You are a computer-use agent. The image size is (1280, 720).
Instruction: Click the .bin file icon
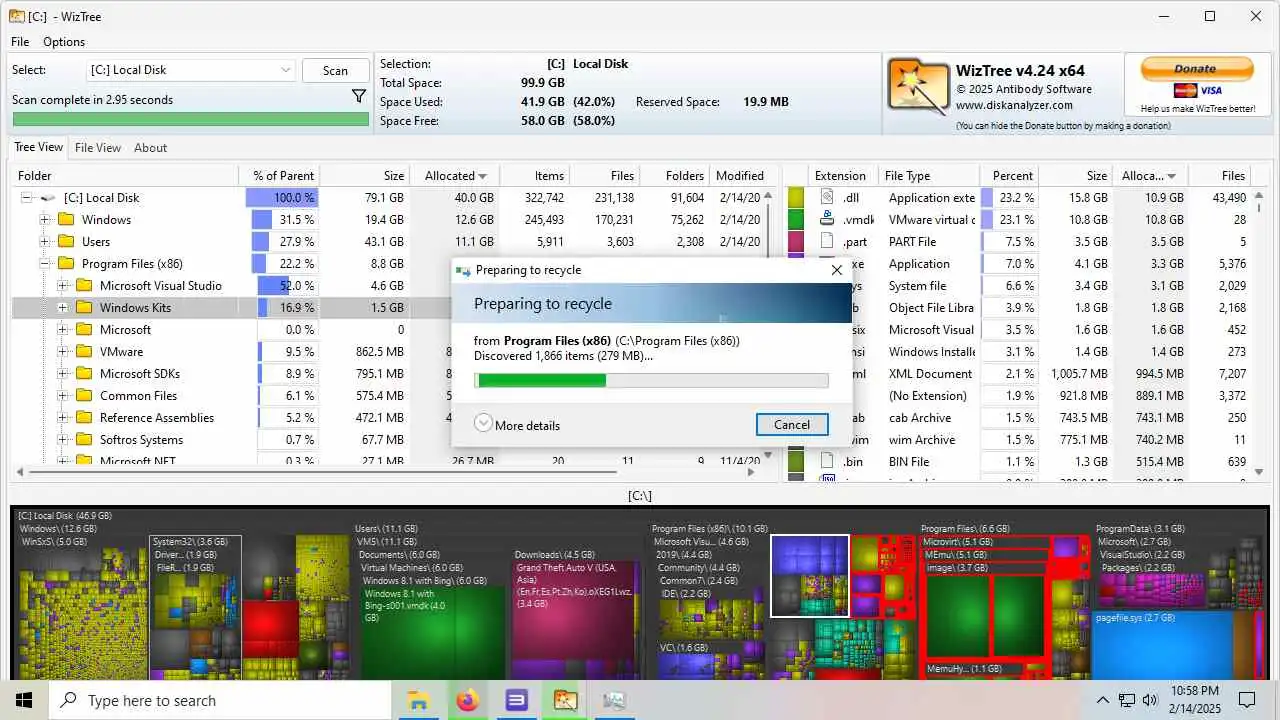(827, 461)
